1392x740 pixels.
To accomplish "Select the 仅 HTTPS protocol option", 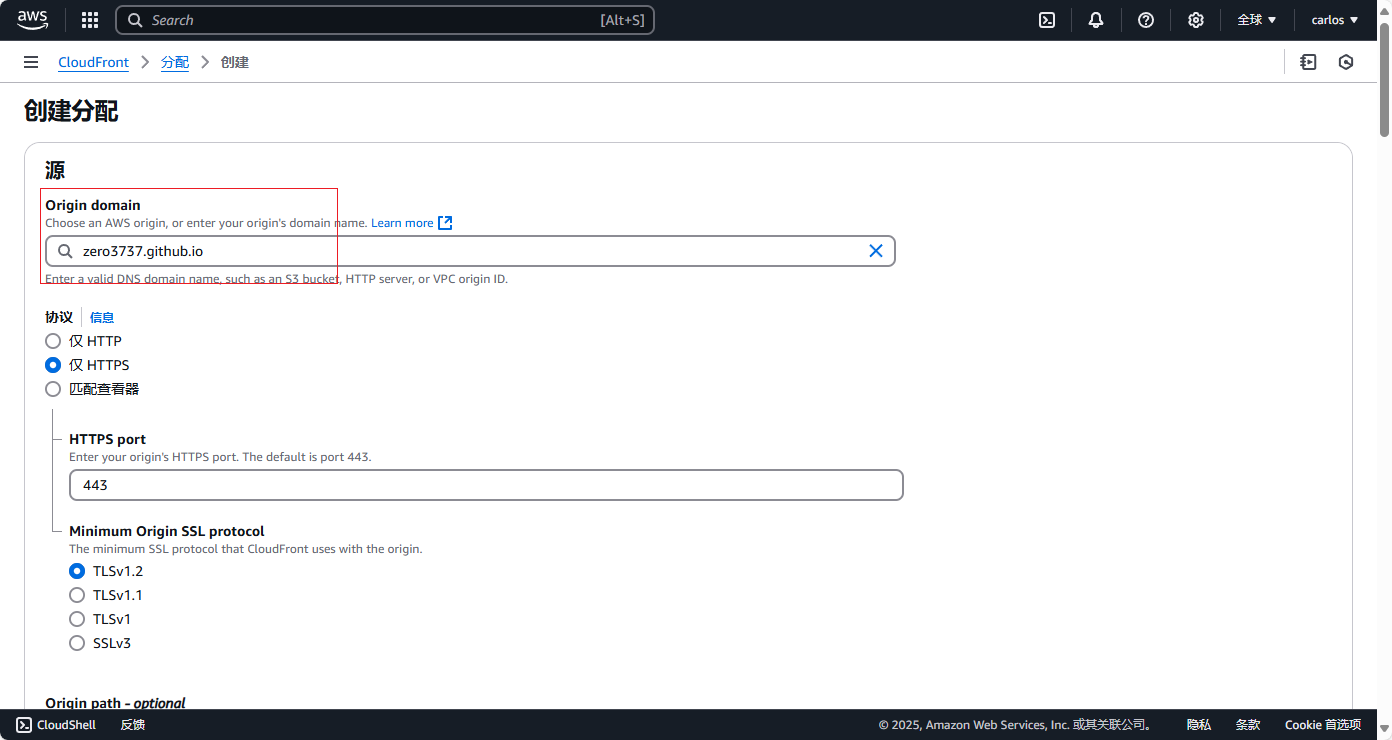I will (53, 365).
